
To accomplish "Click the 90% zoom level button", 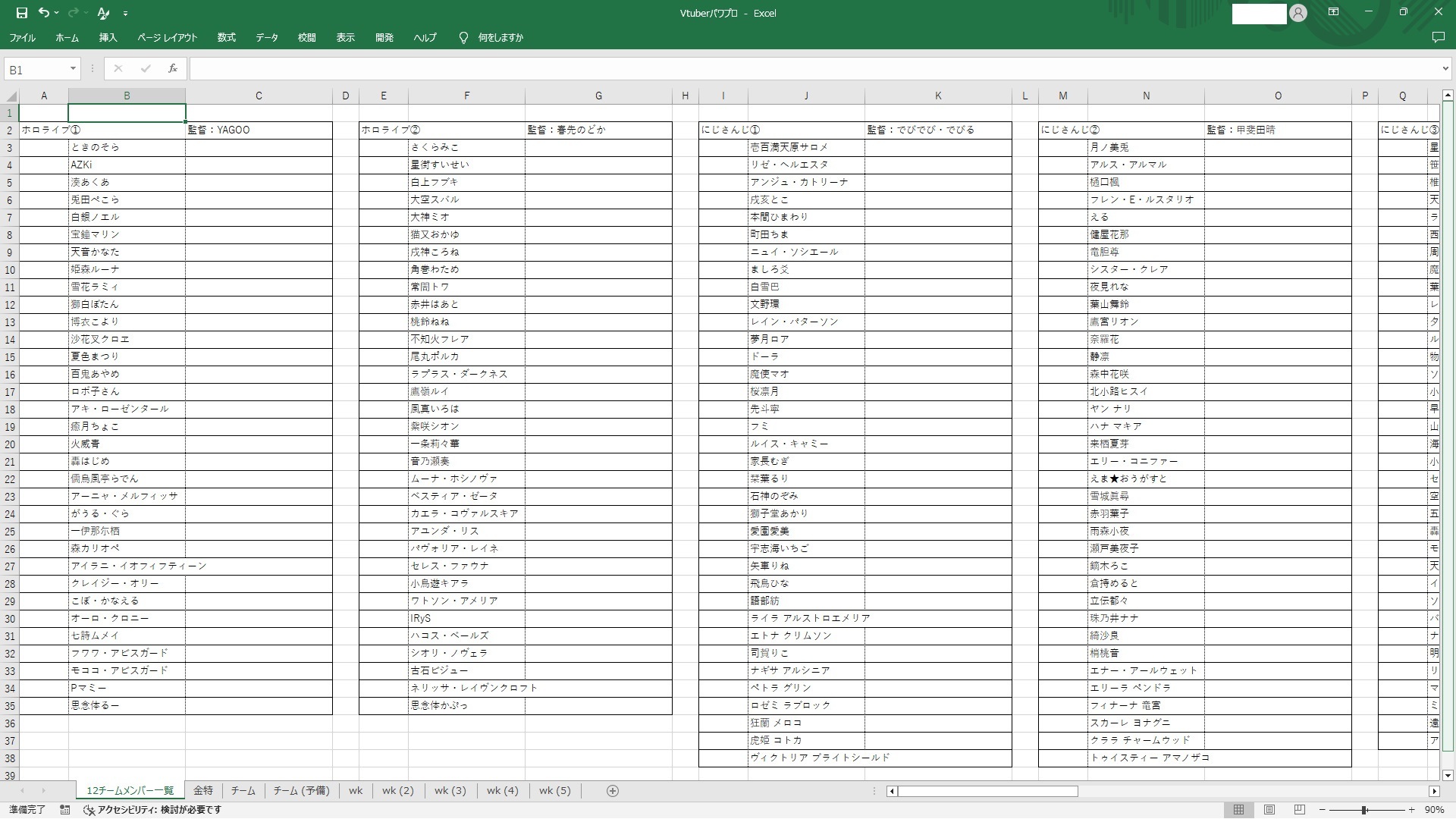I will point(1434,810).
